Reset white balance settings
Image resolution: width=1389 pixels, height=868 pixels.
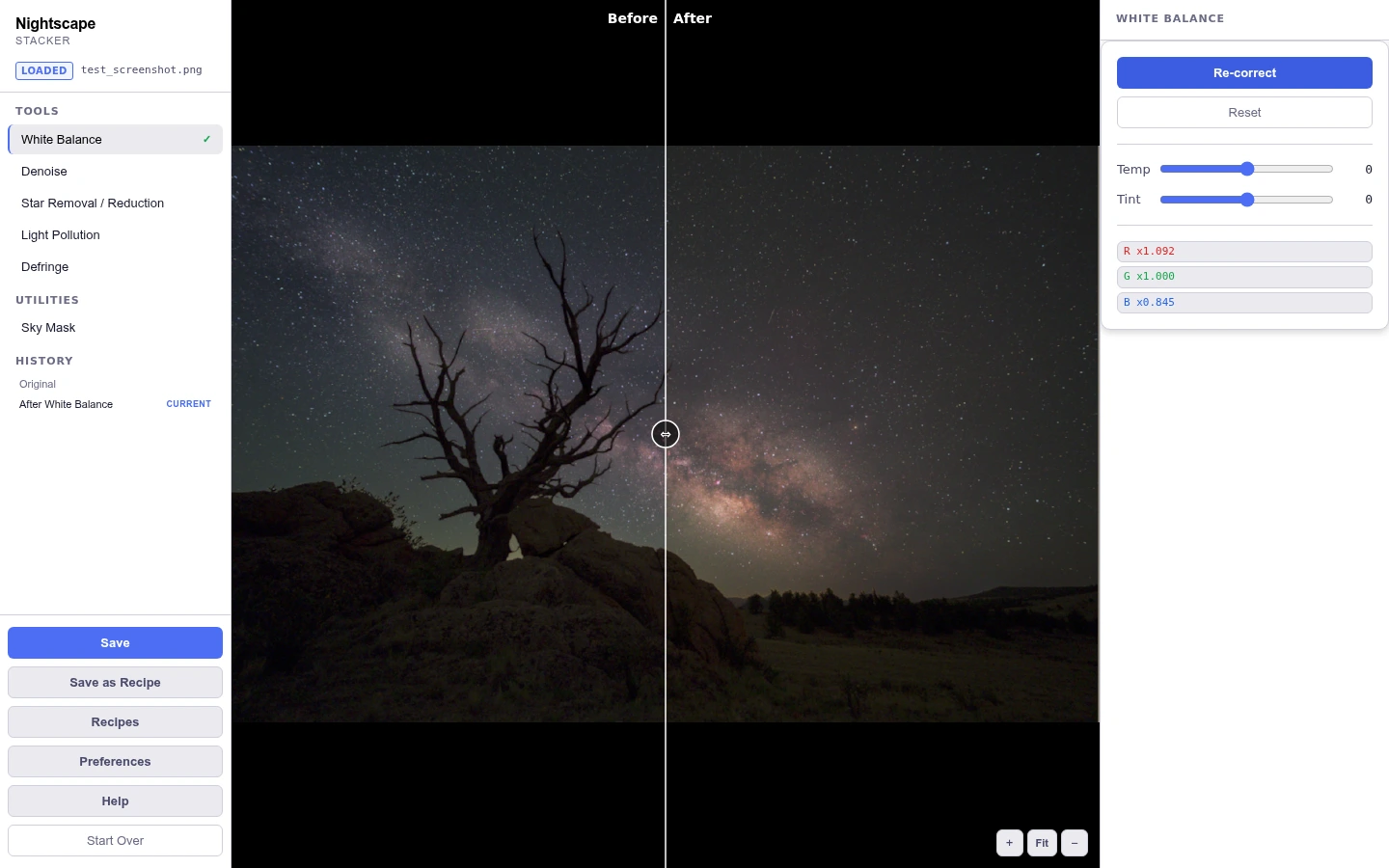[x=1244, y=113]
